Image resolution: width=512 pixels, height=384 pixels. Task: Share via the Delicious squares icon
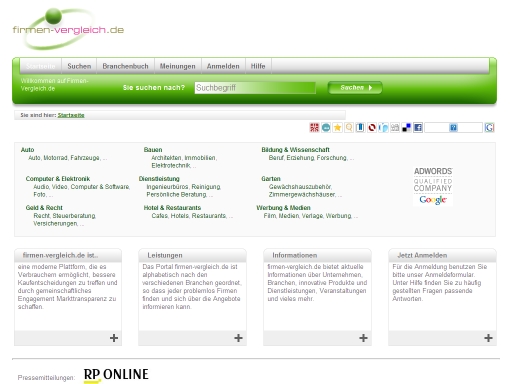(x=406, y=127)
